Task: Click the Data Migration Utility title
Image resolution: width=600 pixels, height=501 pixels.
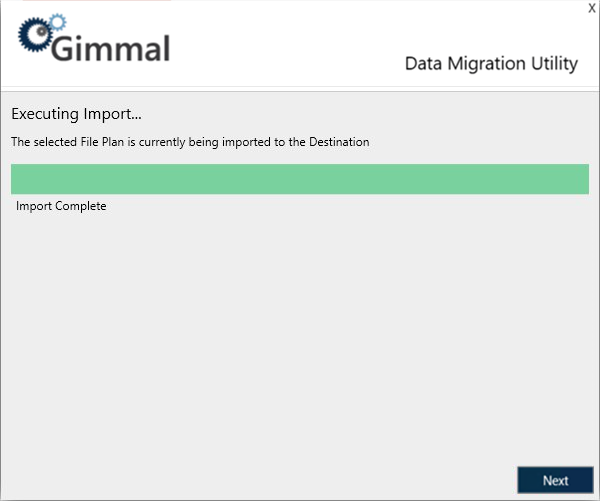Action: pyautogui.click(x=491, y=64)
